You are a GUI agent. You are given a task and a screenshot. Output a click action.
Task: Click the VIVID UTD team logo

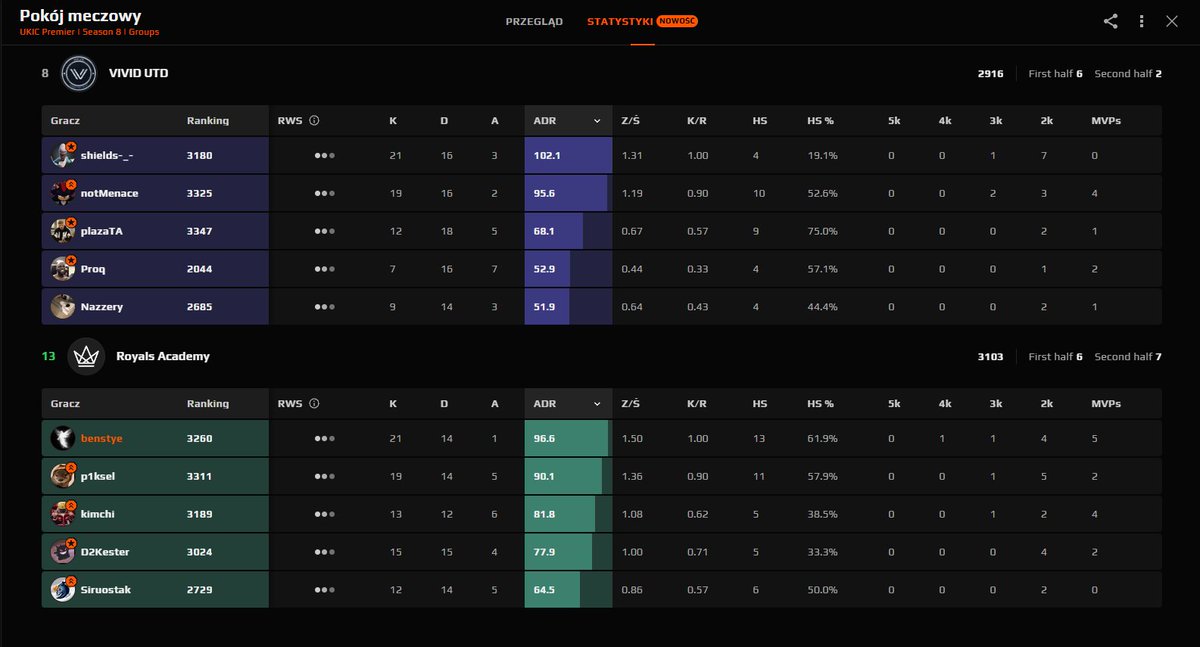pos(78,73)
